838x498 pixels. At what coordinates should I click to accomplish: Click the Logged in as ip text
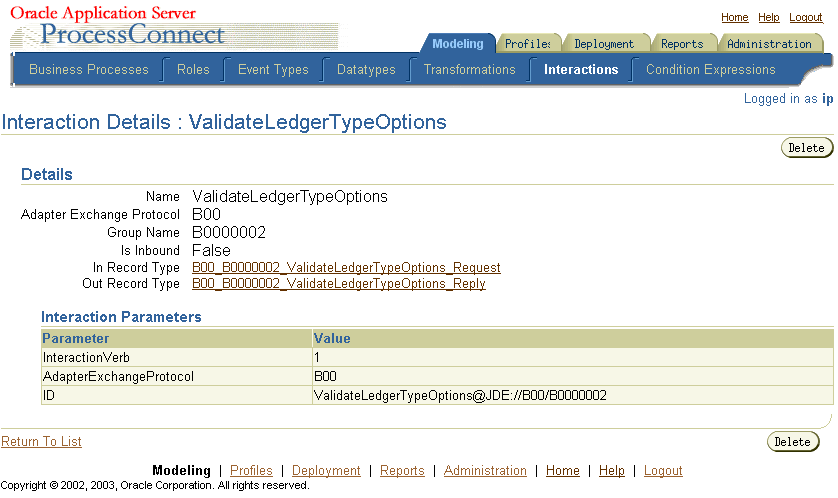click(788, 99)
